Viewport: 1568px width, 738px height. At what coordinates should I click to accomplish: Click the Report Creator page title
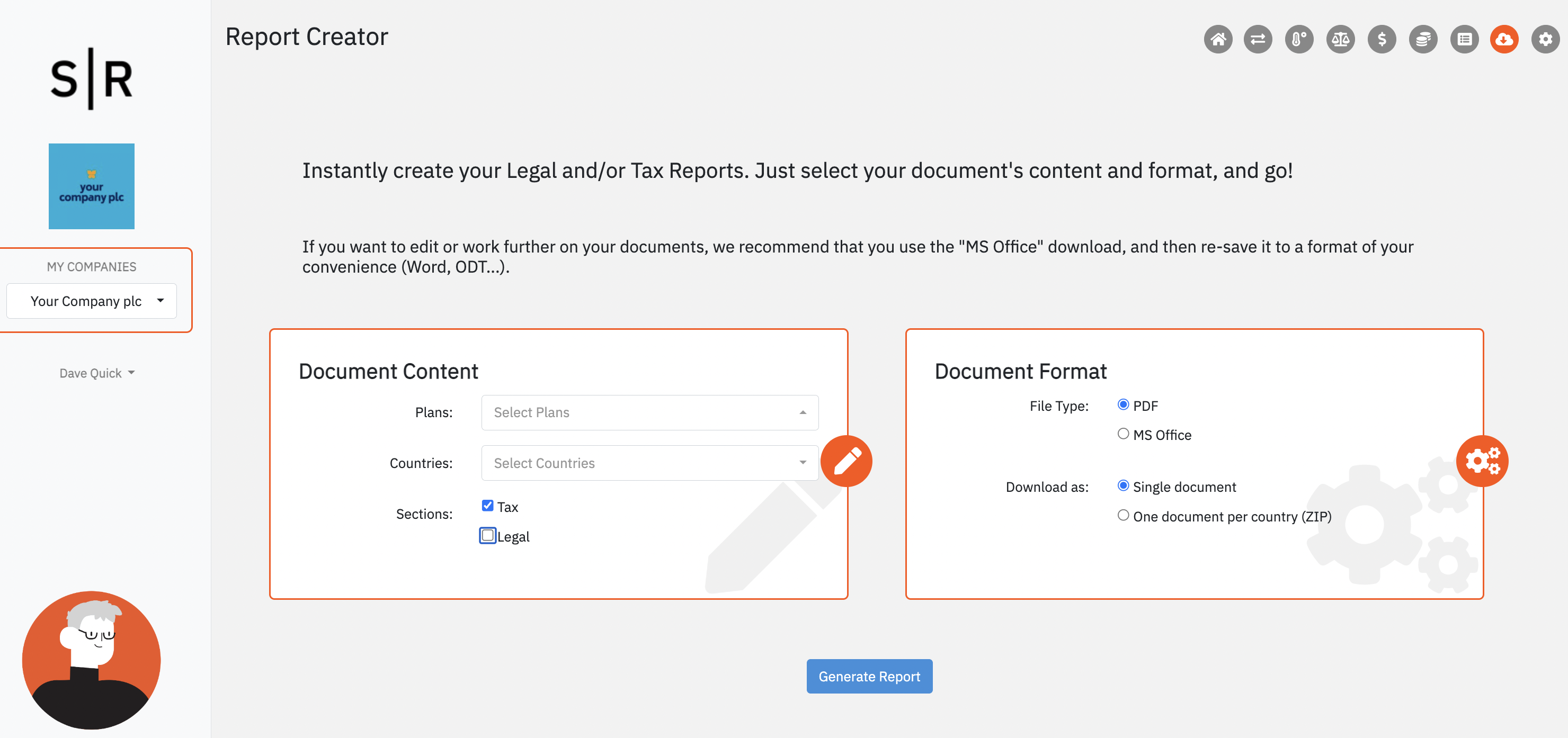306,37
